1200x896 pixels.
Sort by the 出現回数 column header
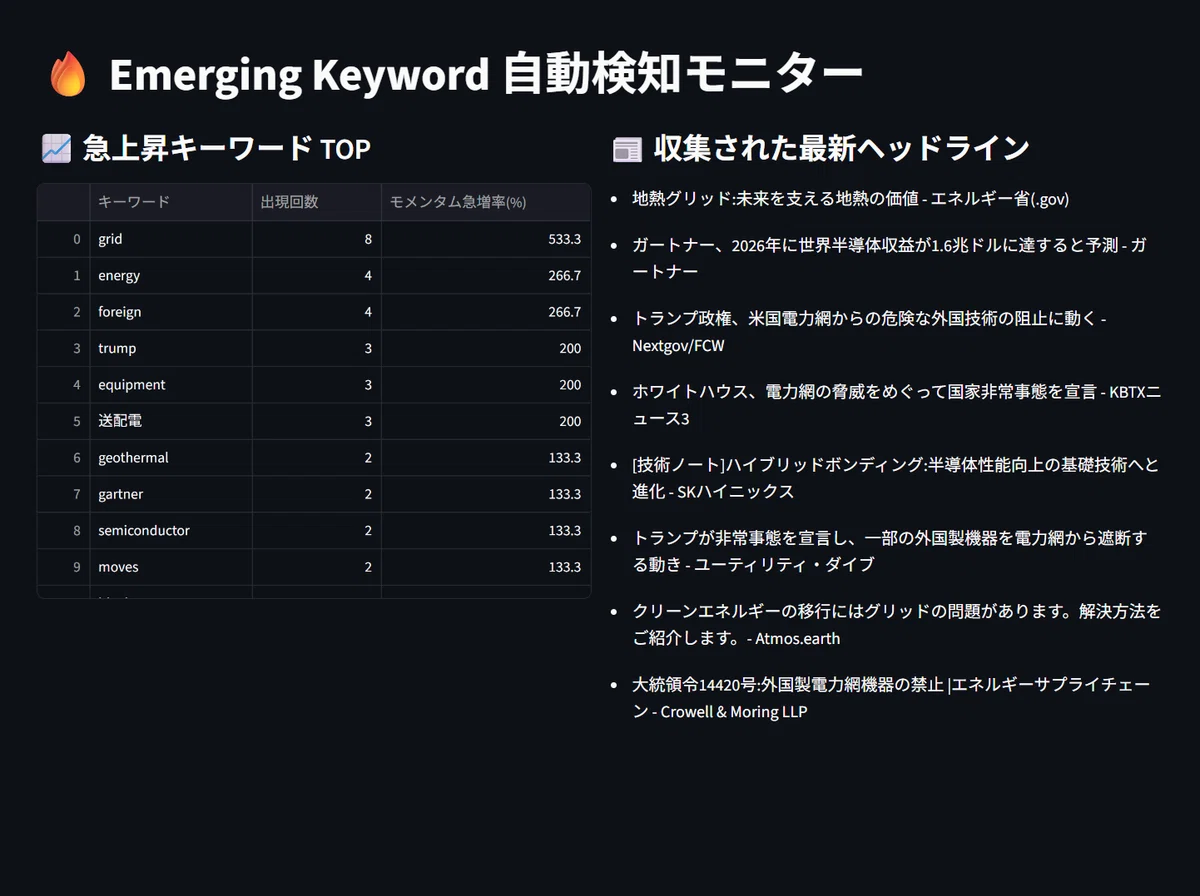click(317, 202)
